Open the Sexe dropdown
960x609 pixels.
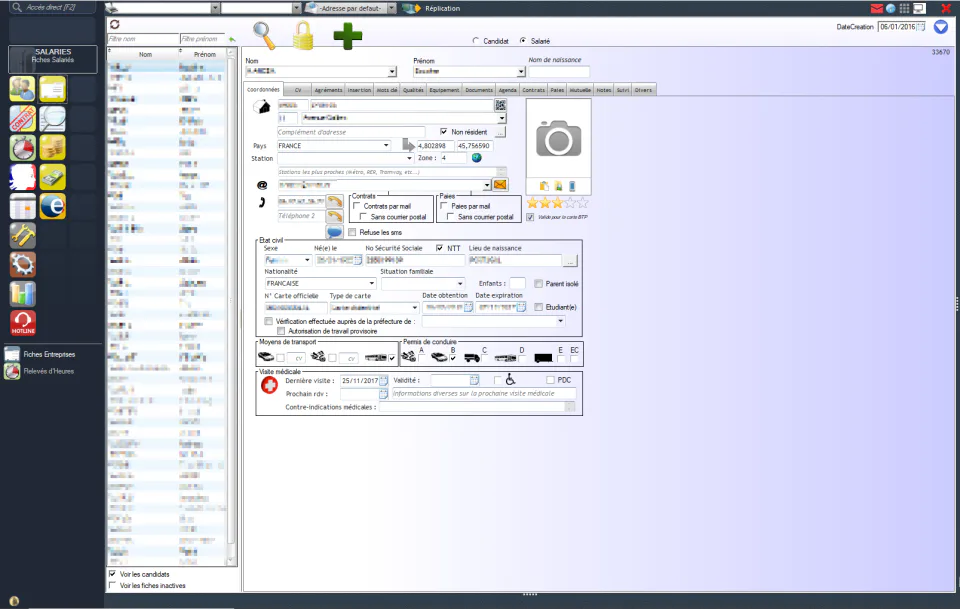coord(307,260)
